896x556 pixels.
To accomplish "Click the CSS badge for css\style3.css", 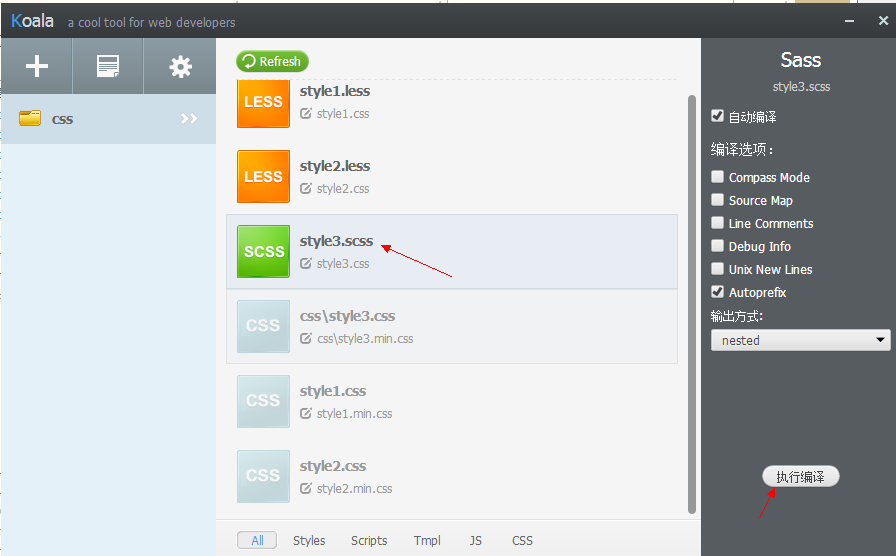I will click(x=263, y=326).
